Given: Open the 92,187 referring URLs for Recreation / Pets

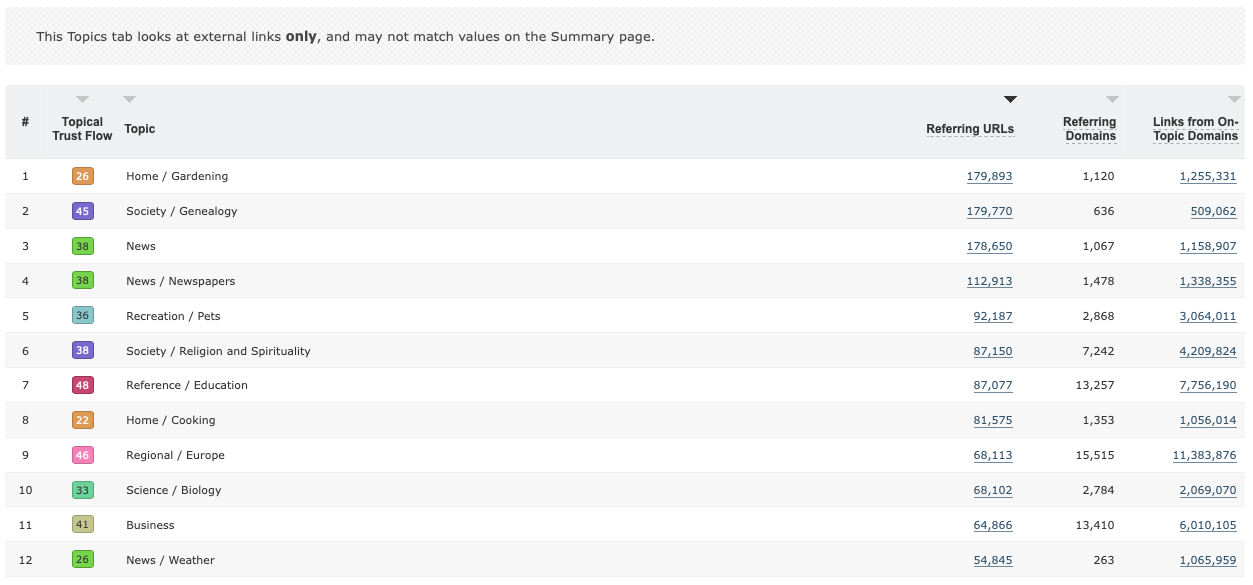Looking at the screenshot, I should [994, 316].
